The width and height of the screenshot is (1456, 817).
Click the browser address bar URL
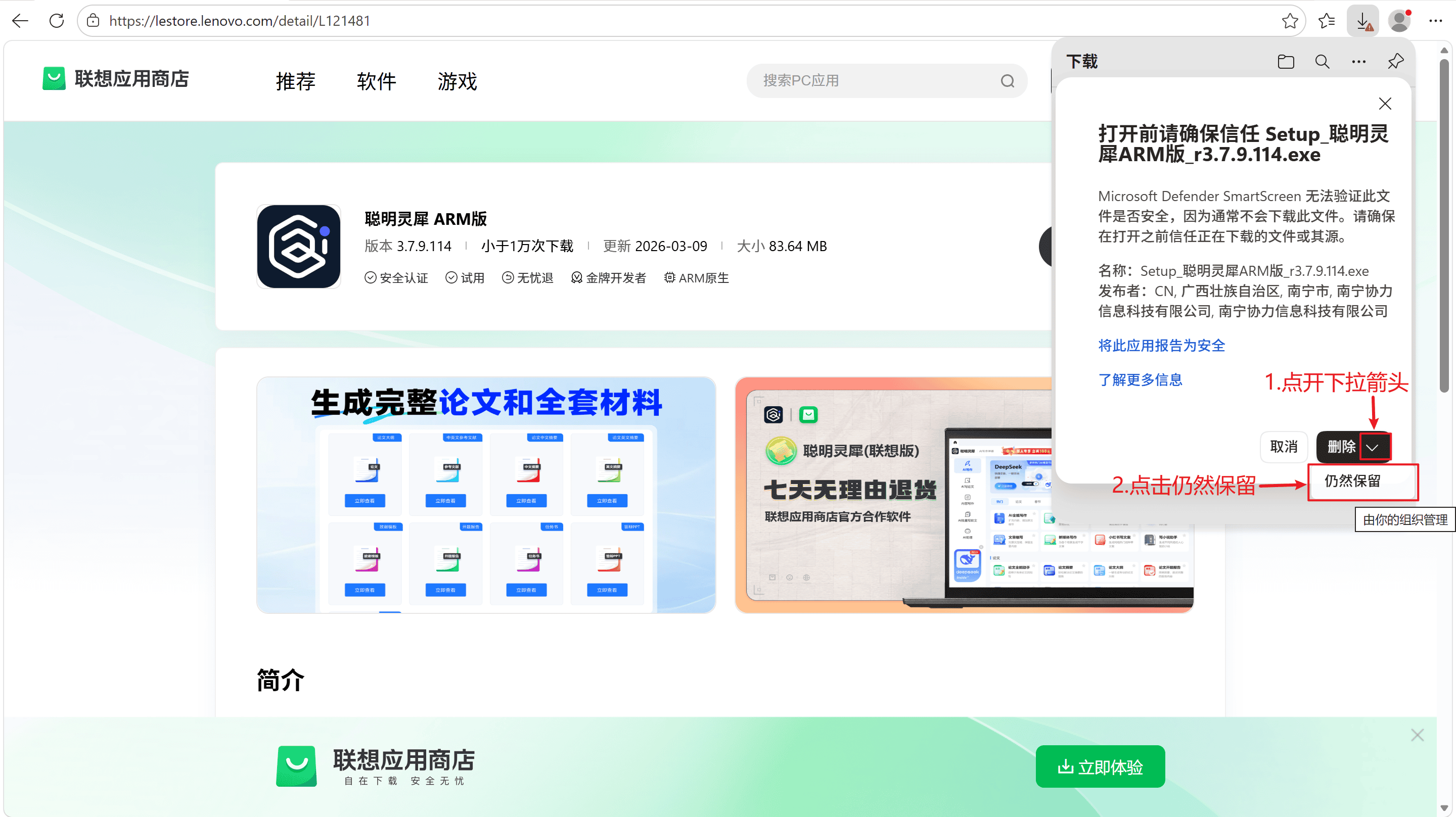point(240,21)
